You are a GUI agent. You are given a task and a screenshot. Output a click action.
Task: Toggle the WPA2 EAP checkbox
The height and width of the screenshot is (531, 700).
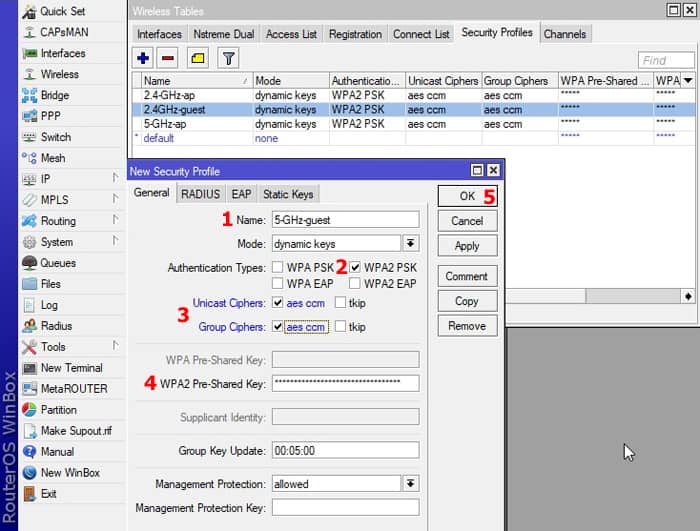pos(354,283)
